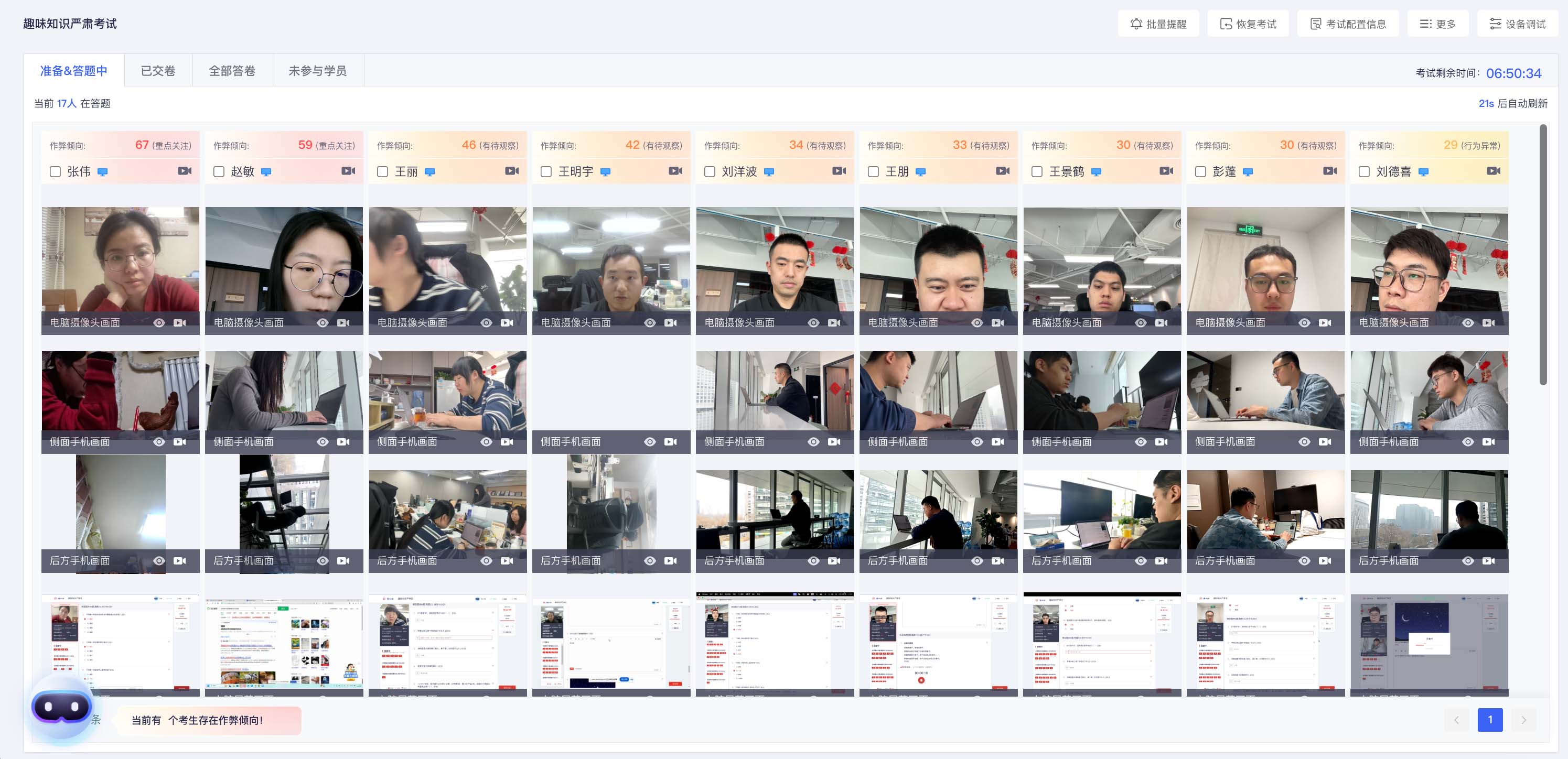
Task: Click video icon on 彭蓬's 后方手机画面
Action: (1325, 561)
